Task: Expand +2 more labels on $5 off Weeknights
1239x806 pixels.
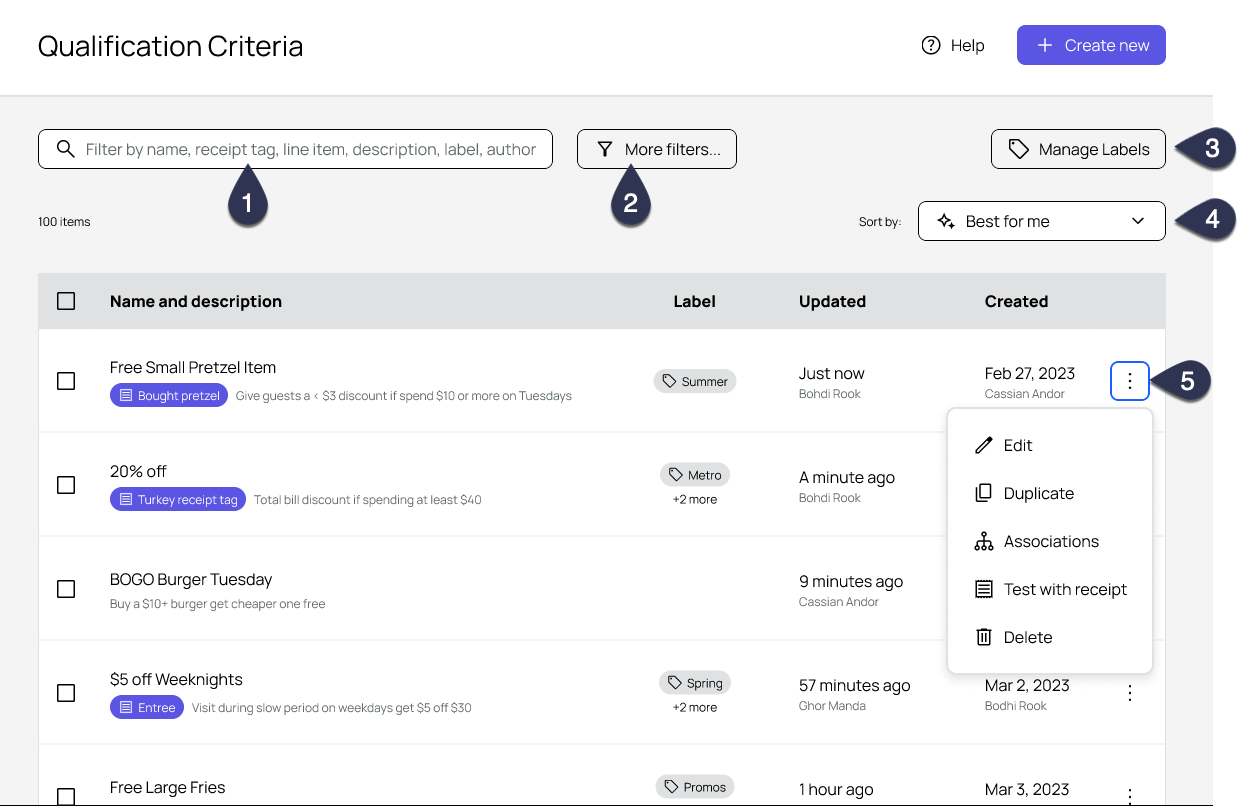Action: pyautogui.click(x=695, y=707)
